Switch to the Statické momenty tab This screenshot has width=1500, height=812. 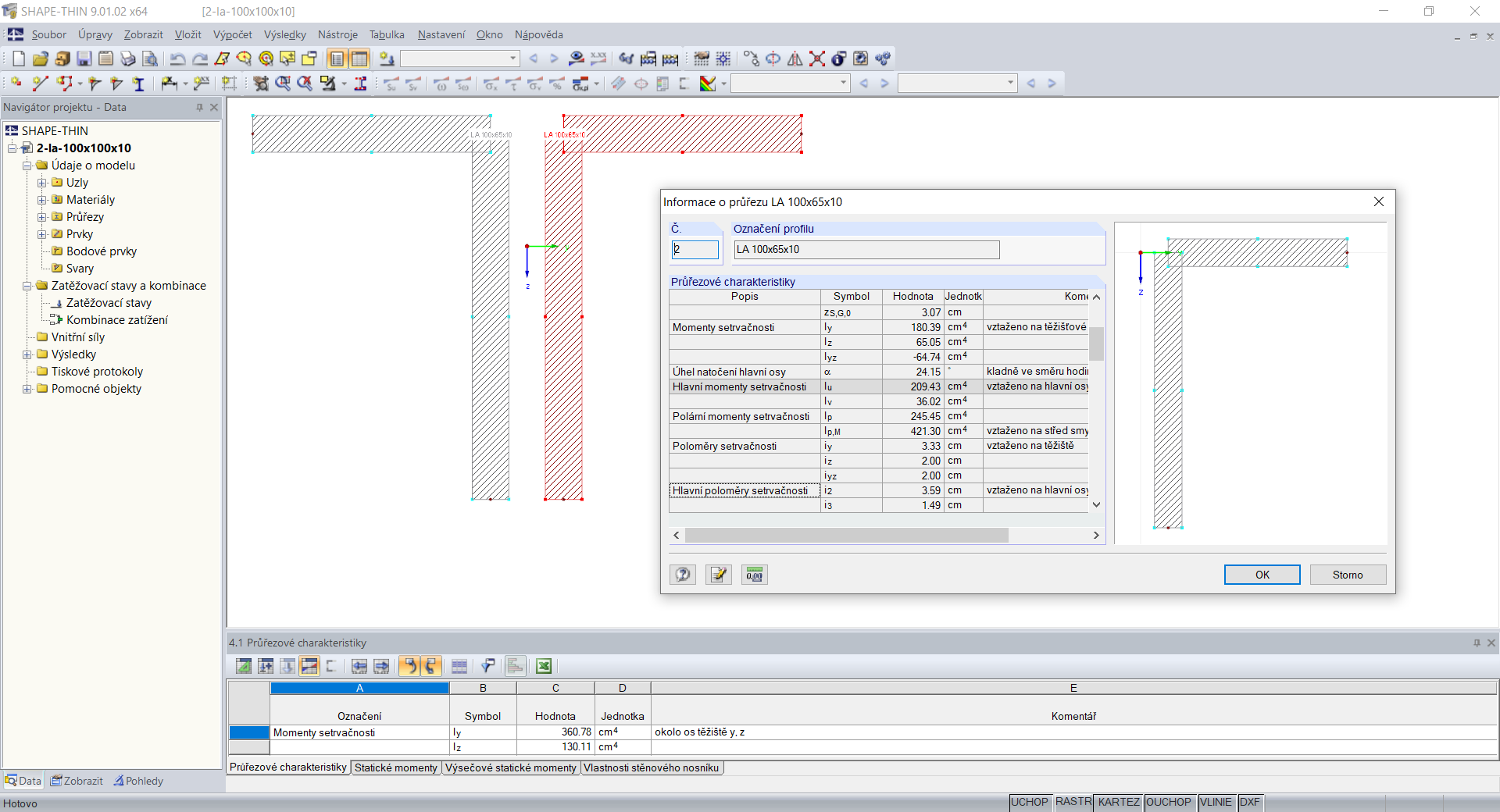point(396,767)
